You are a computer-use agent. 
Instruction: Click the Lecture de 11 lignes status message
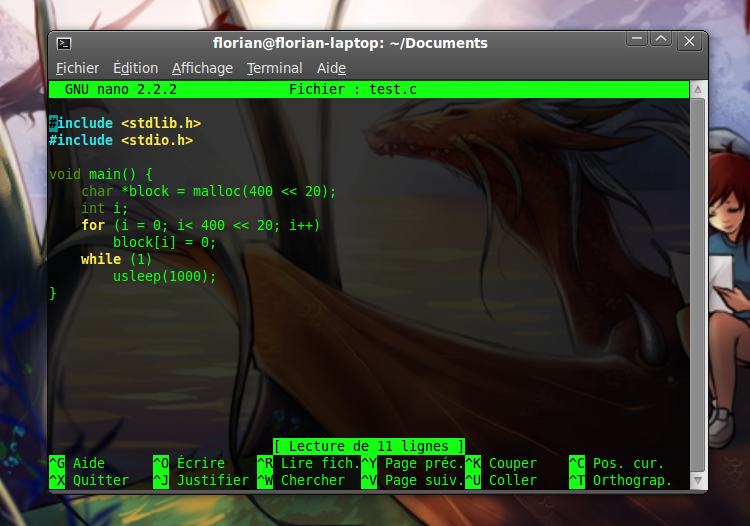pos(369,446)
